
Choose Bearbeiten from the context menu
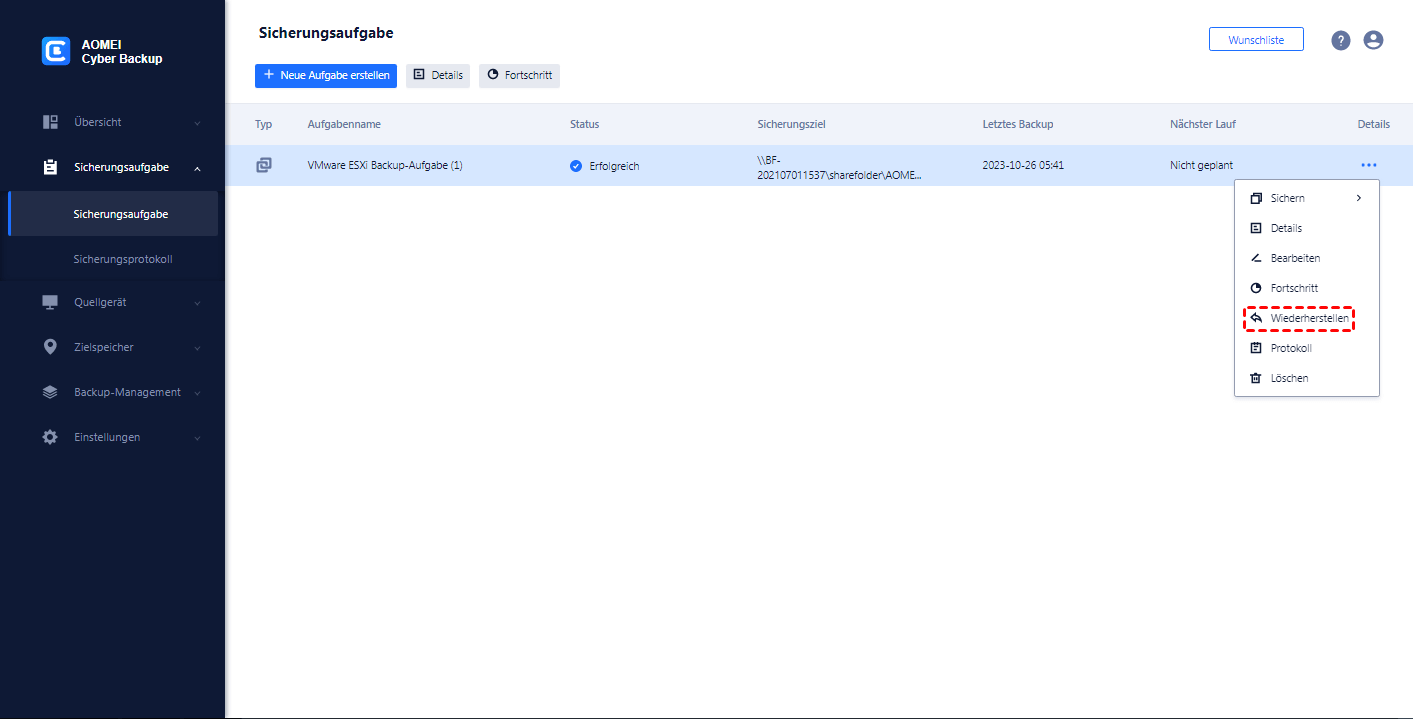pyautogui.click(x=1307, y=258)
